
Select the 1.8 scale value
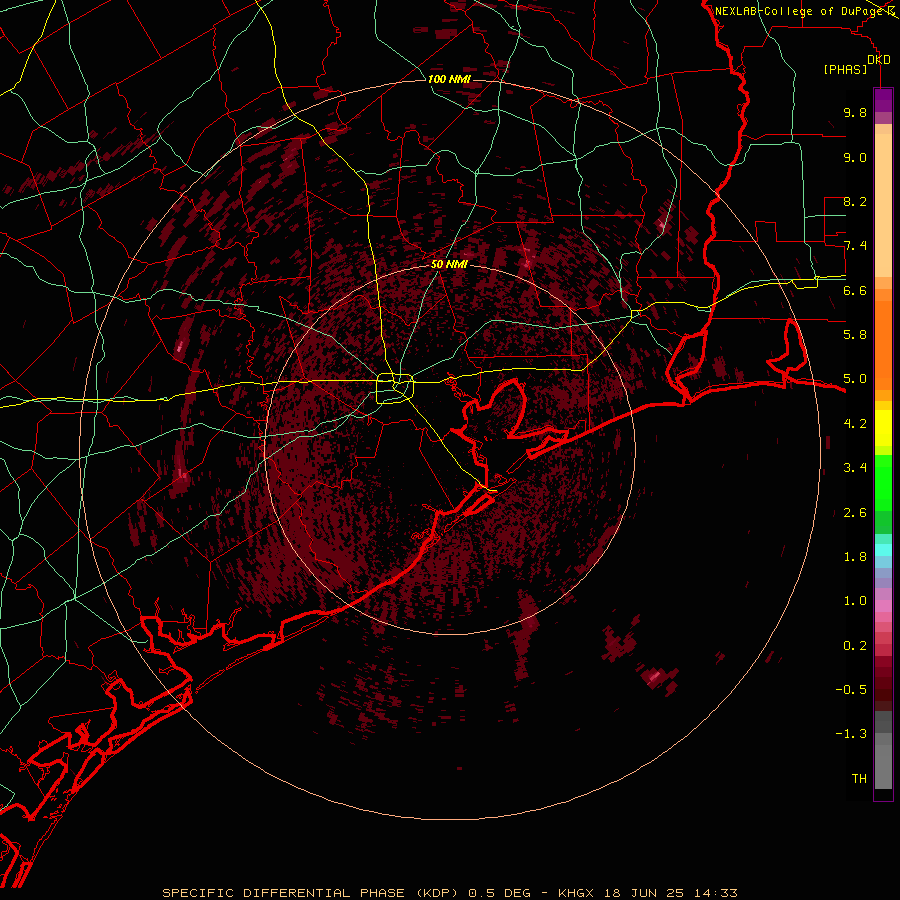855,557
